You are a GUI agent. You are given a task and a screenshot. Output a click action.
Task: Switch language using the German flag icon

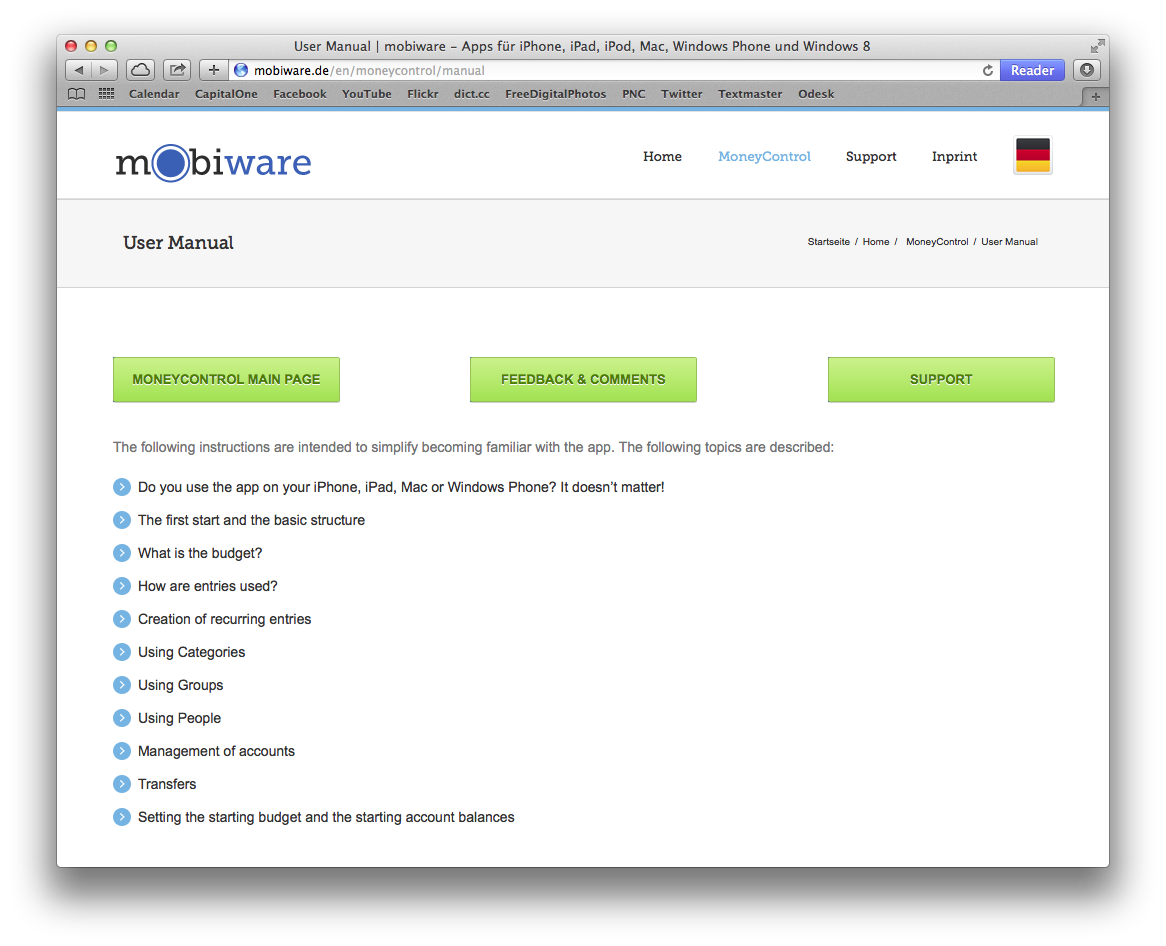click(1032, 156)
